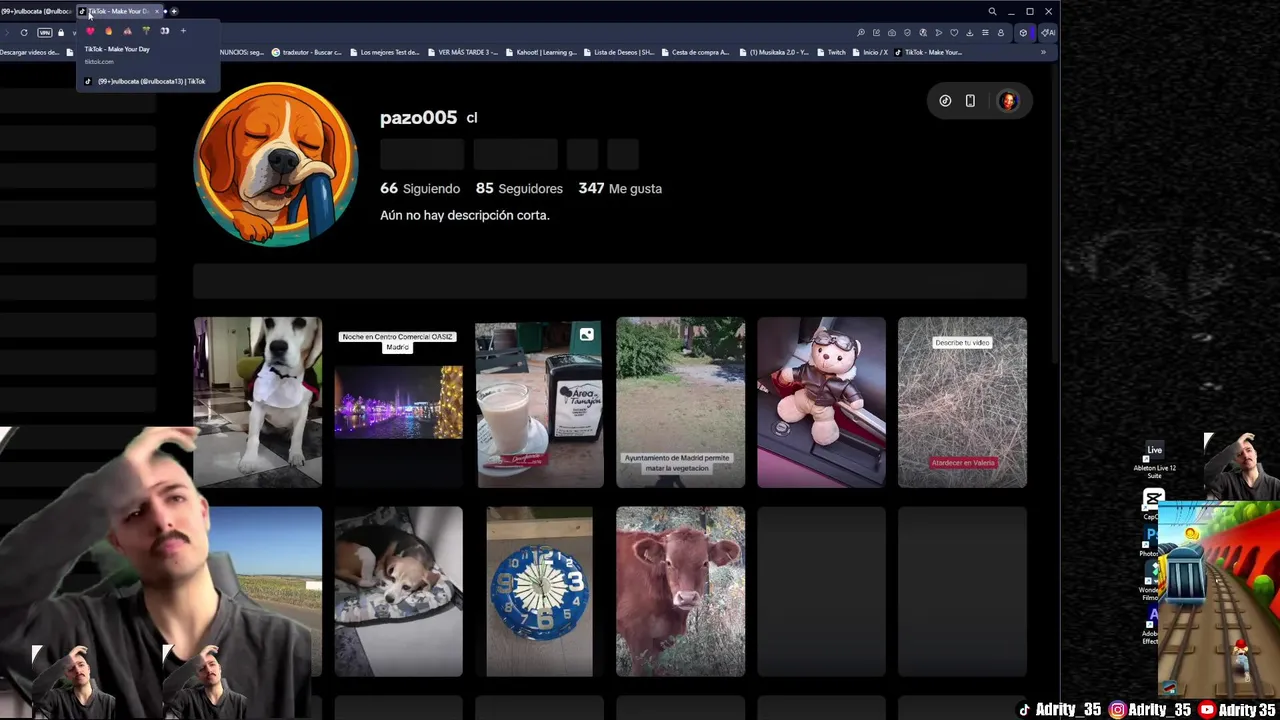Toggle the VPN badge in address bar
This screenshot has width=1280, height=720.
coord(44,32)
